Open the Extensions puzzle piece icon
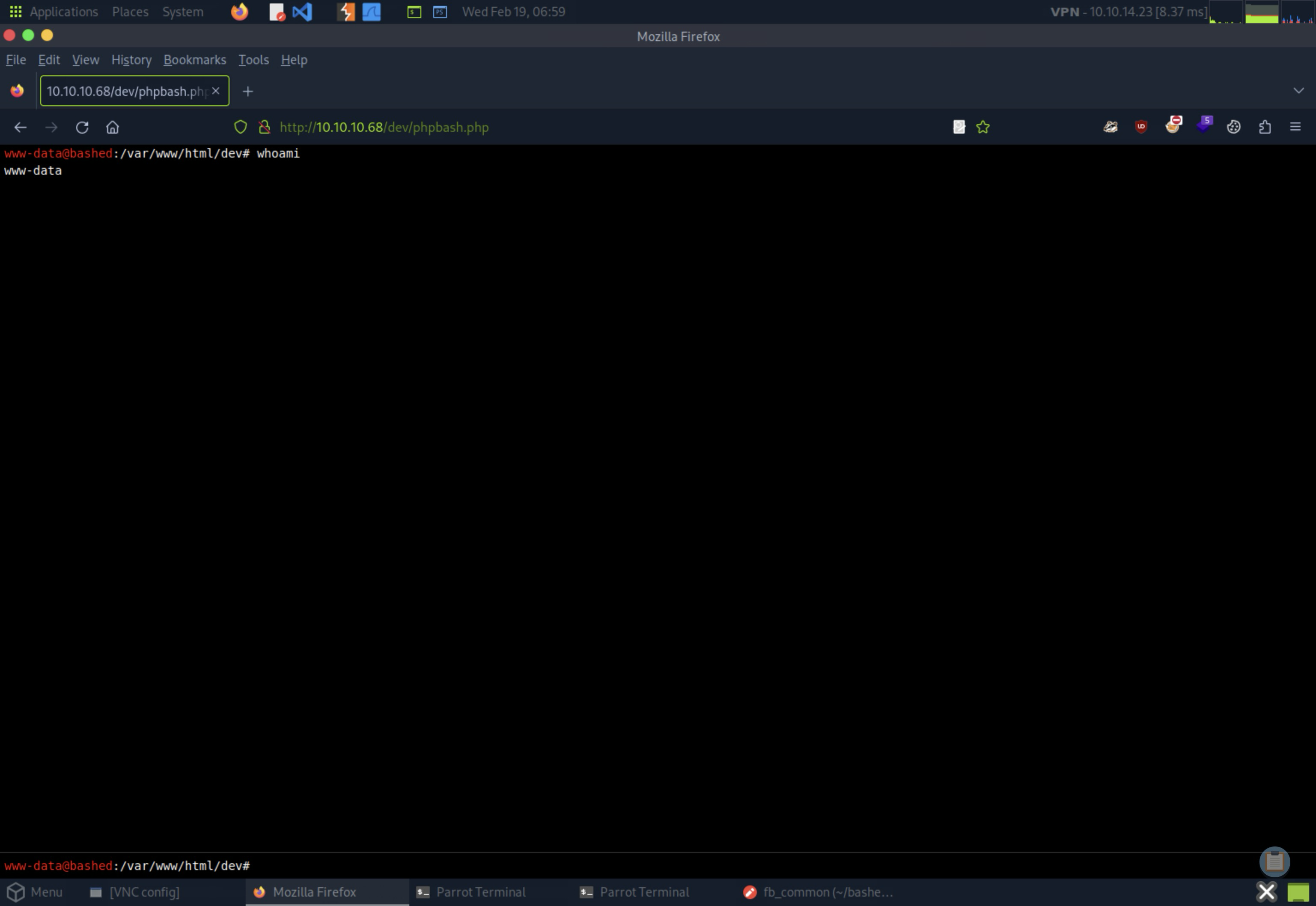 pyautogui.click(x=1264, y=127)
